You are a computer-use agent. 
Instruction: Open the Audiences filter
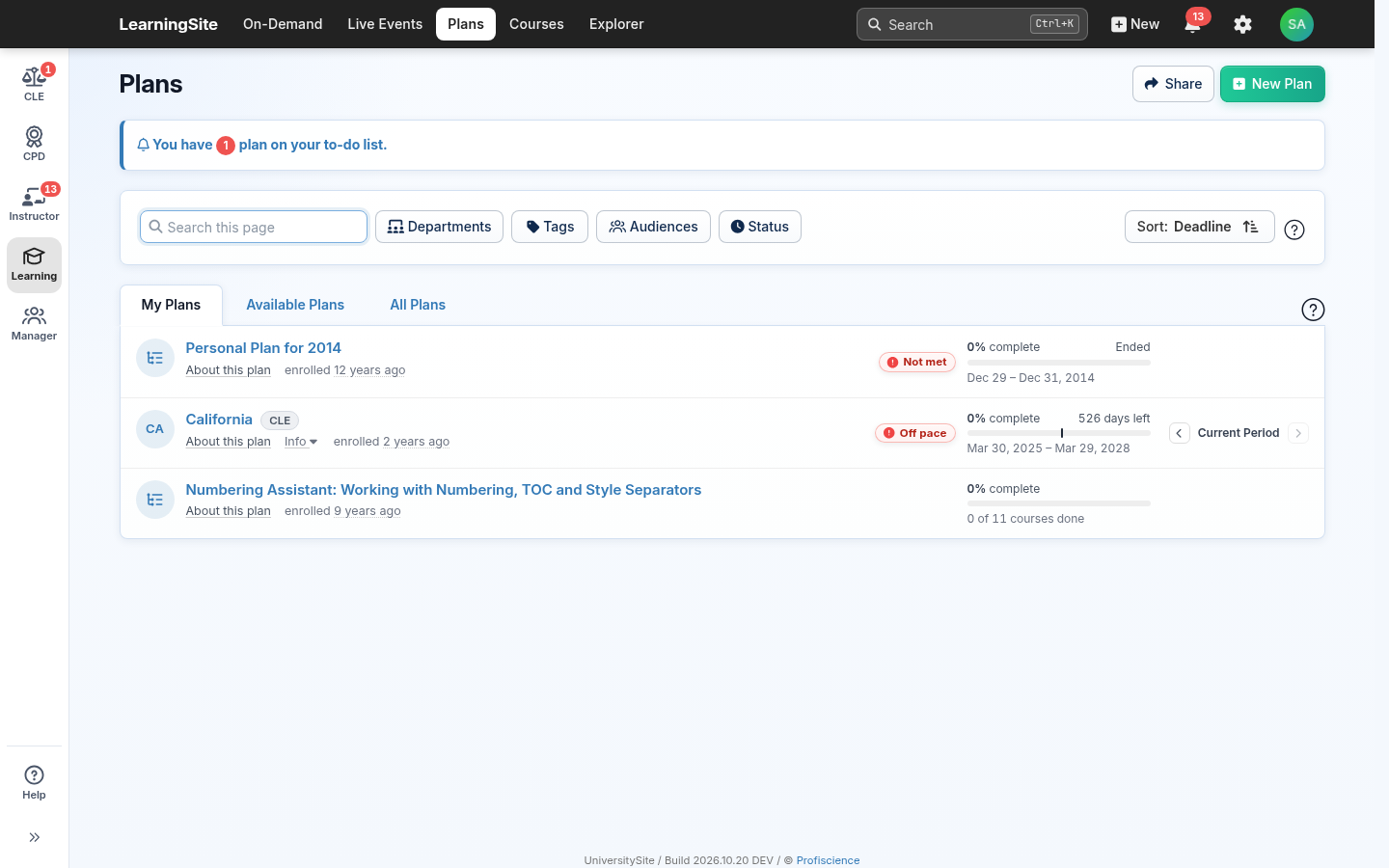pyautogui.click(x=653, y=227)
